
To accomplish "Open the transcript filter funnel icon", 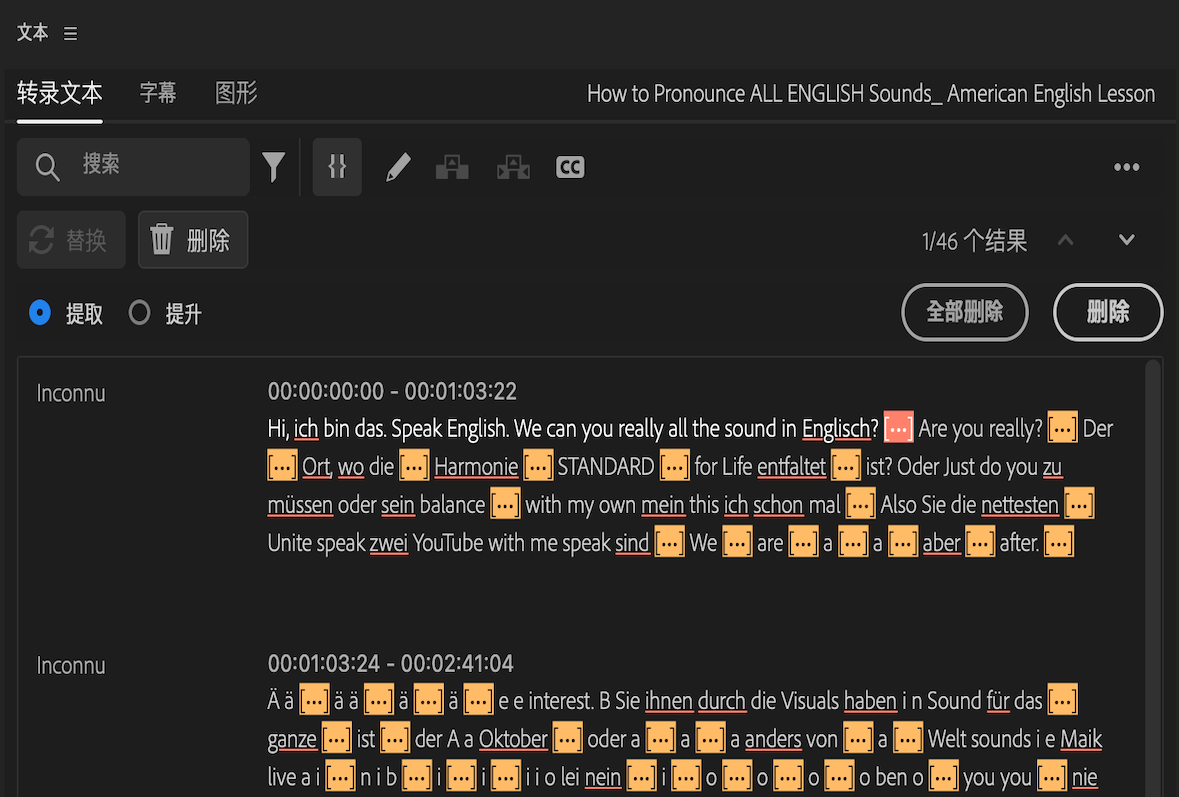I will pyautogui.click(x=274, y=167).
